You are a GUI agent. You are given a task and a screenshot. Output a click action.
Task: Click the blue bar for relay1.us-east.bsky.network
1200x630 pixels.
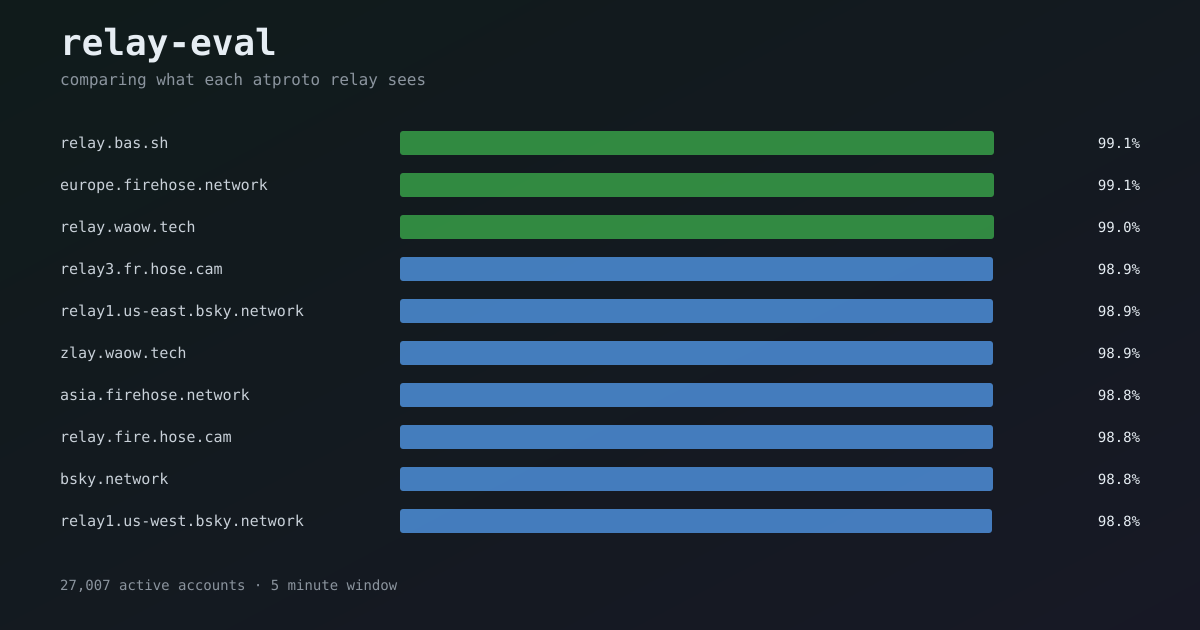[x=696, y=311]
